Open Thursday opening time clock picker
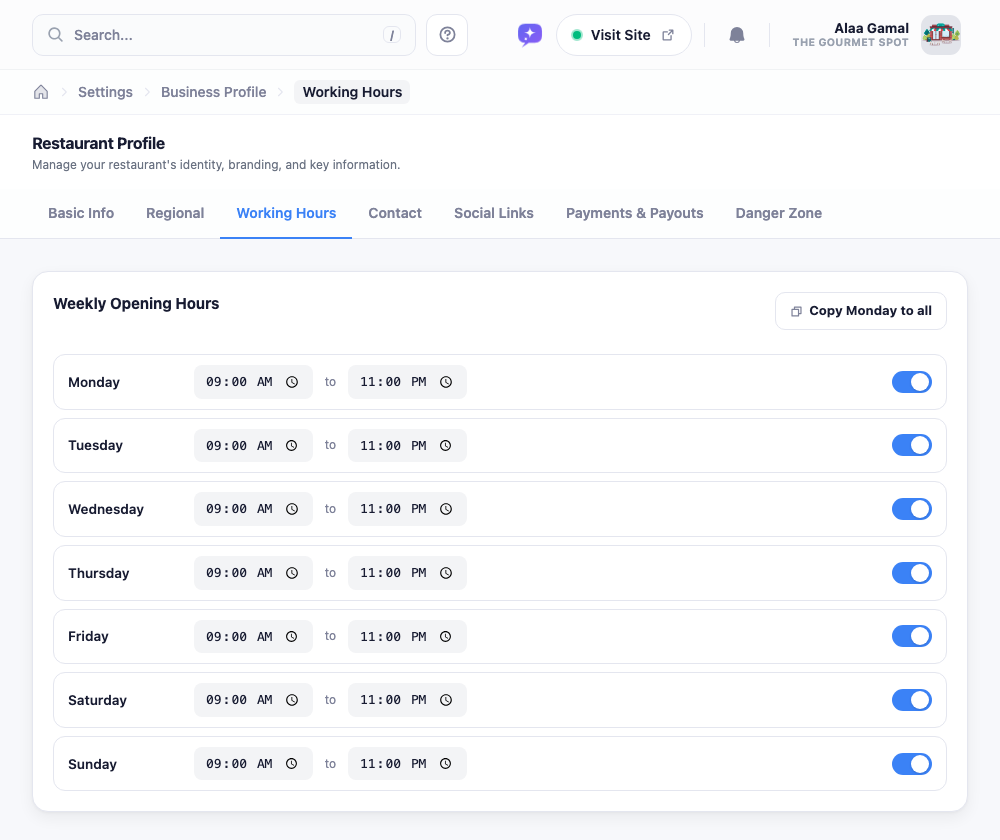Viewport: 1000px width, 840px height. (x=292, y=573)
